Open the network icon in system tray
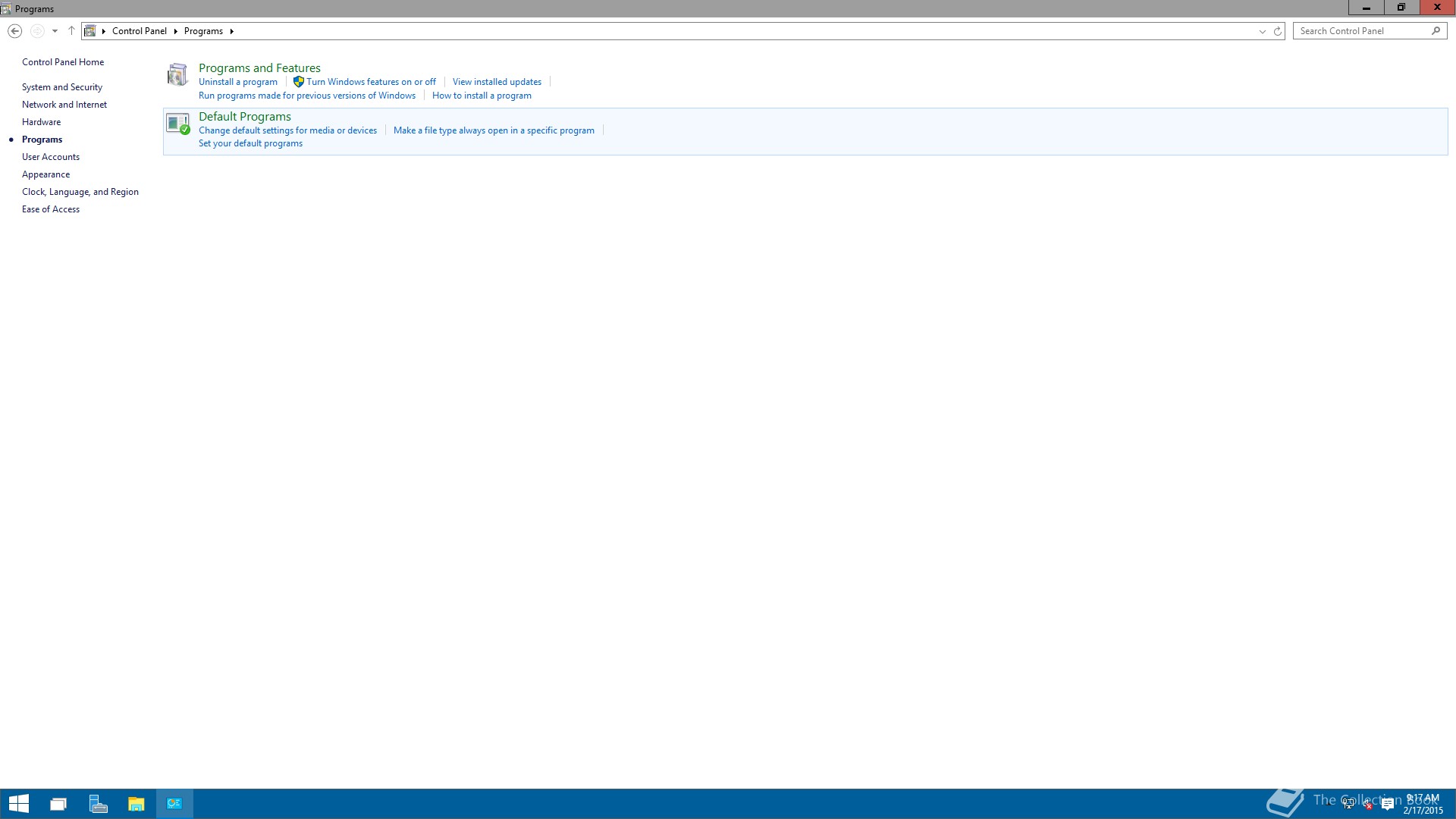 click(1349, 805)
